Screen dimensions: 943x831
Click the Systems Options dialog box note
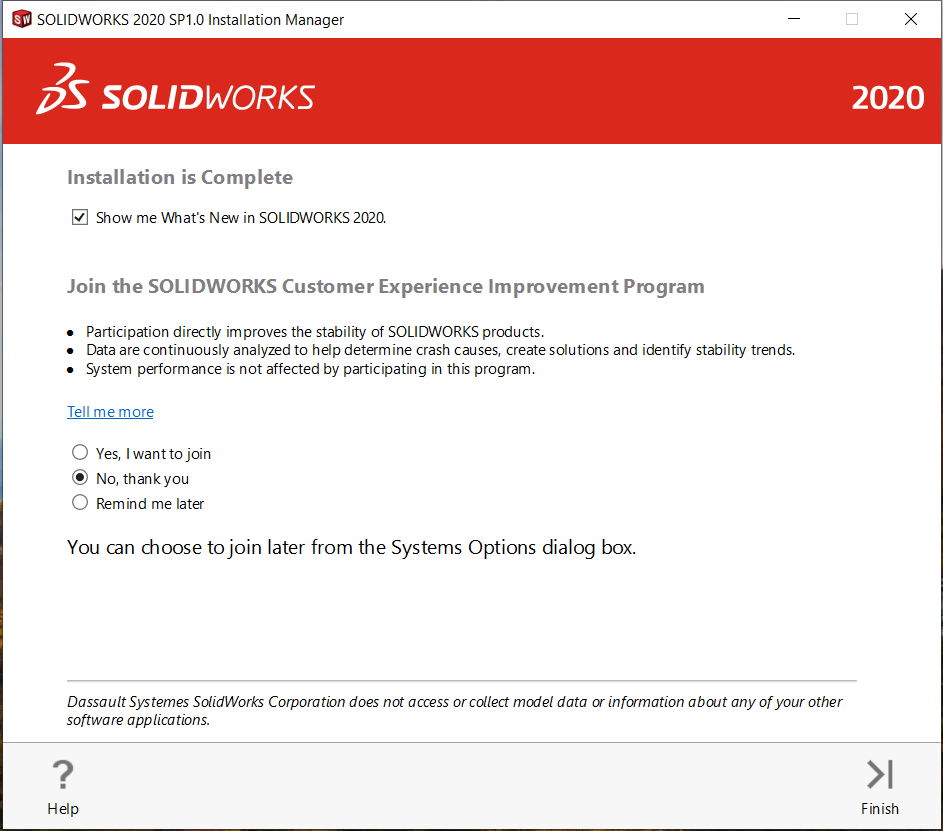351,548
